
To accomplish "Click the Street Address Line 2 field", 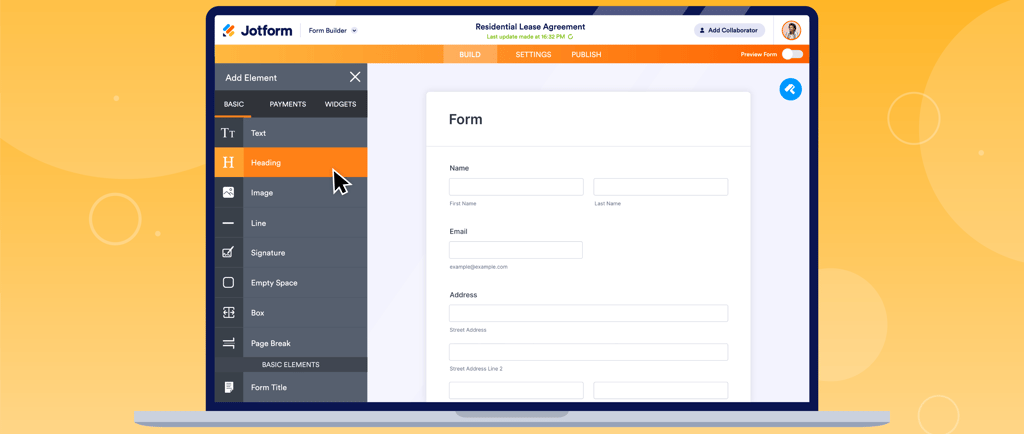I will pyautogui.click(x=588, y=352).
